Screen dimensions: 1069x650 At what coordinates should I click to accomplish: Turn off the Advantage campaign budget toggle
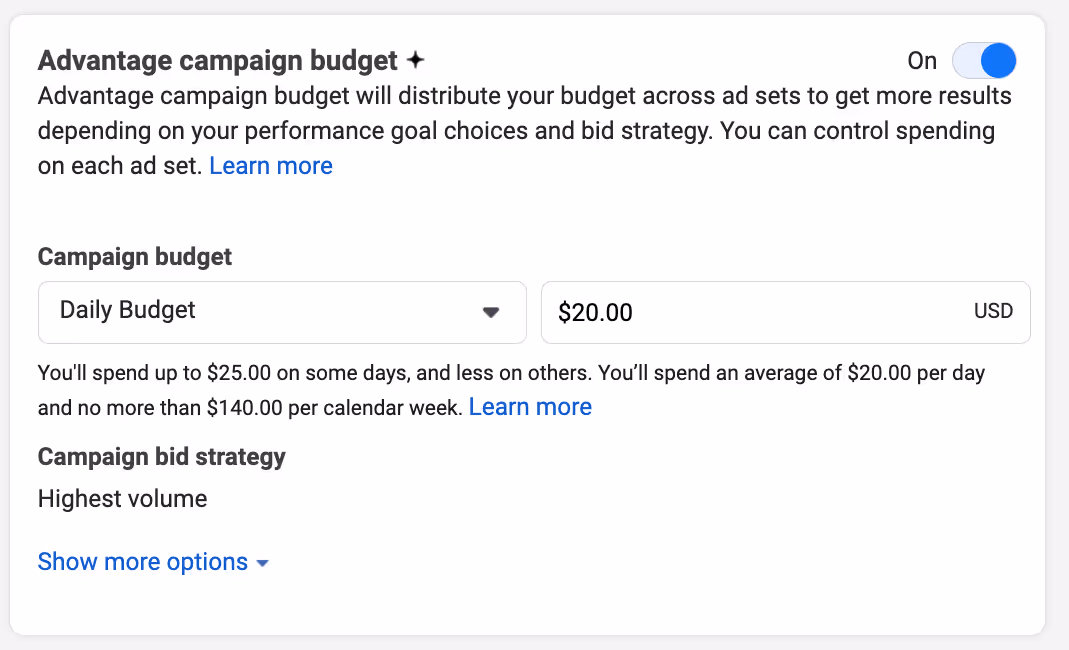pyautogui.click(x=984, y=61)
